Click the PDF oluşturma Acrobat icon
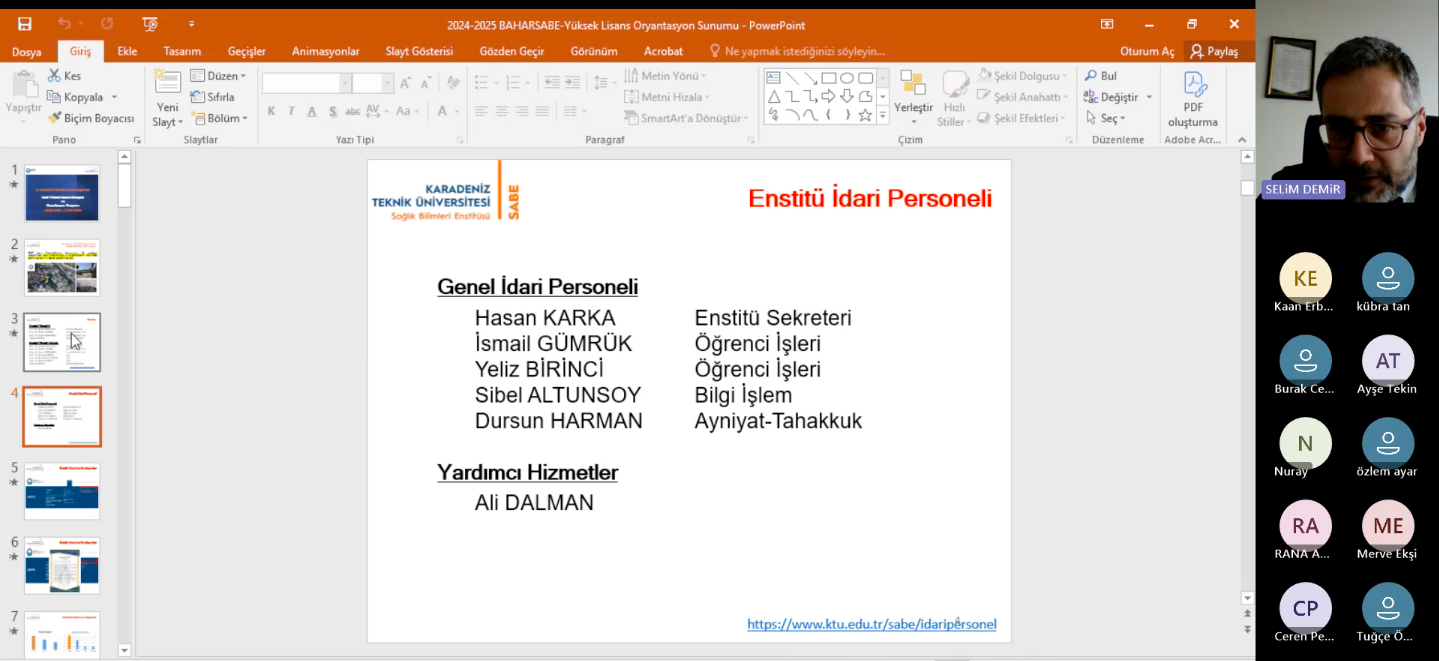1439x661 pixels. click(1195, 83)
